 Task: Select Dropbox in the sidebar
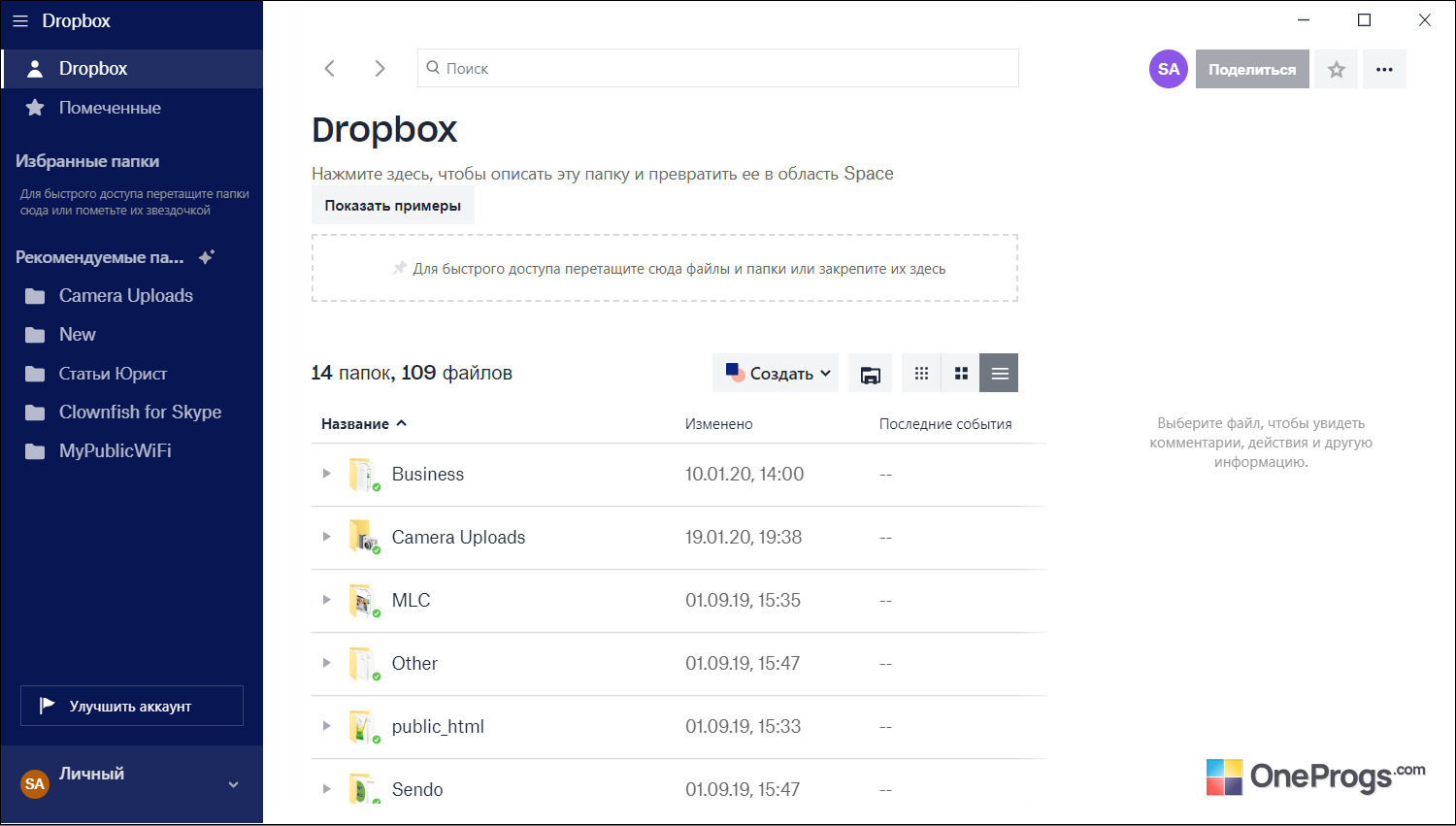click(x=132, y=69)
